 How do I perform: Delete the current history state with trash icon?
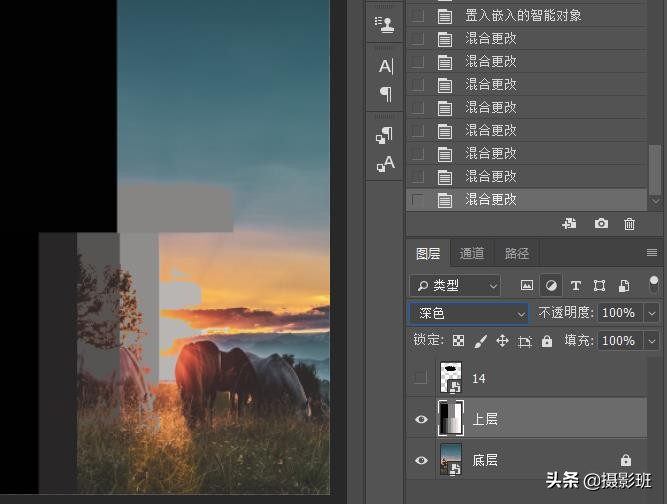tap(629, 224)
